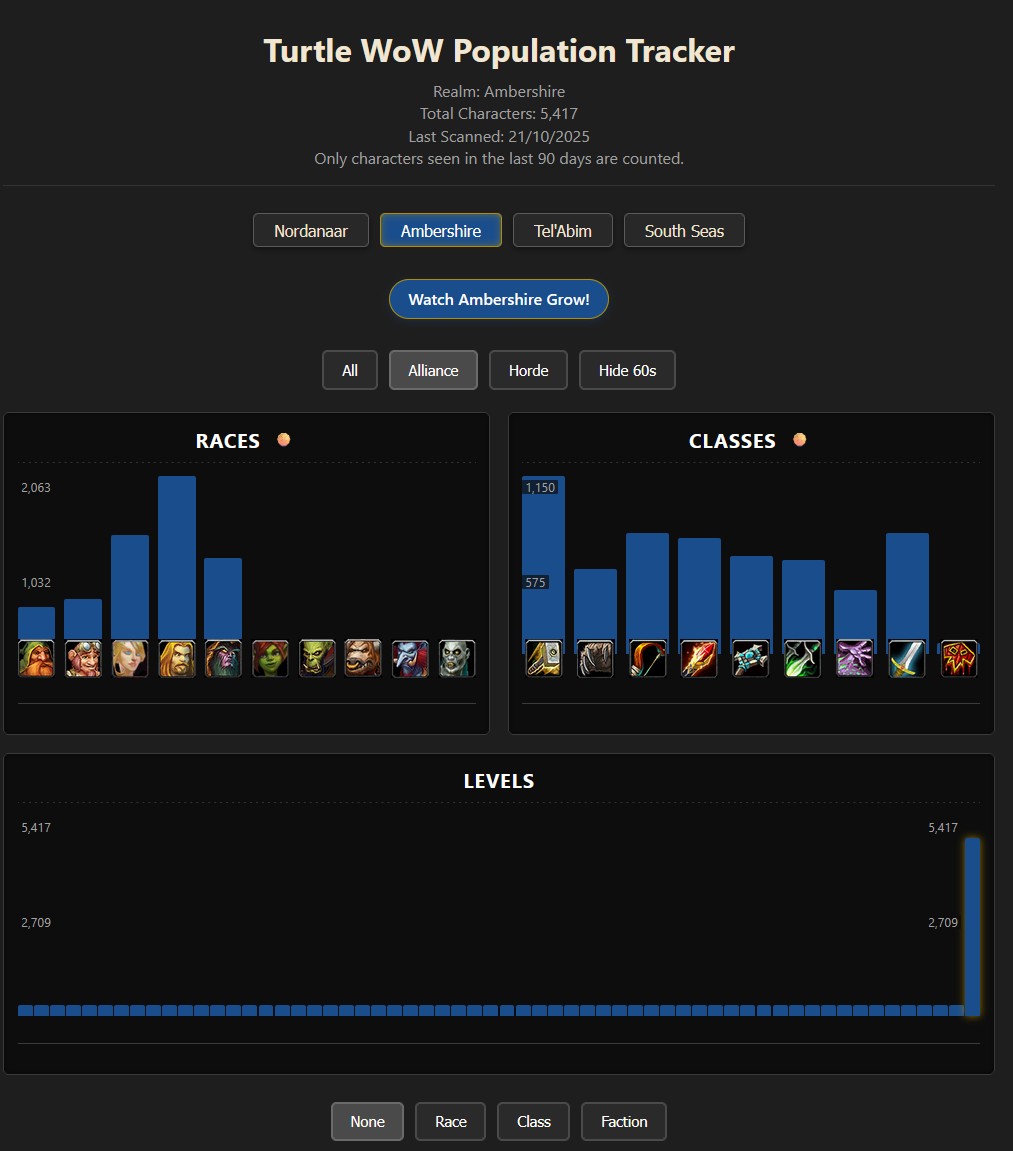The image size is (1013, 1151).
Task: Click the Gnome race portrait icon
Action: 83,658
